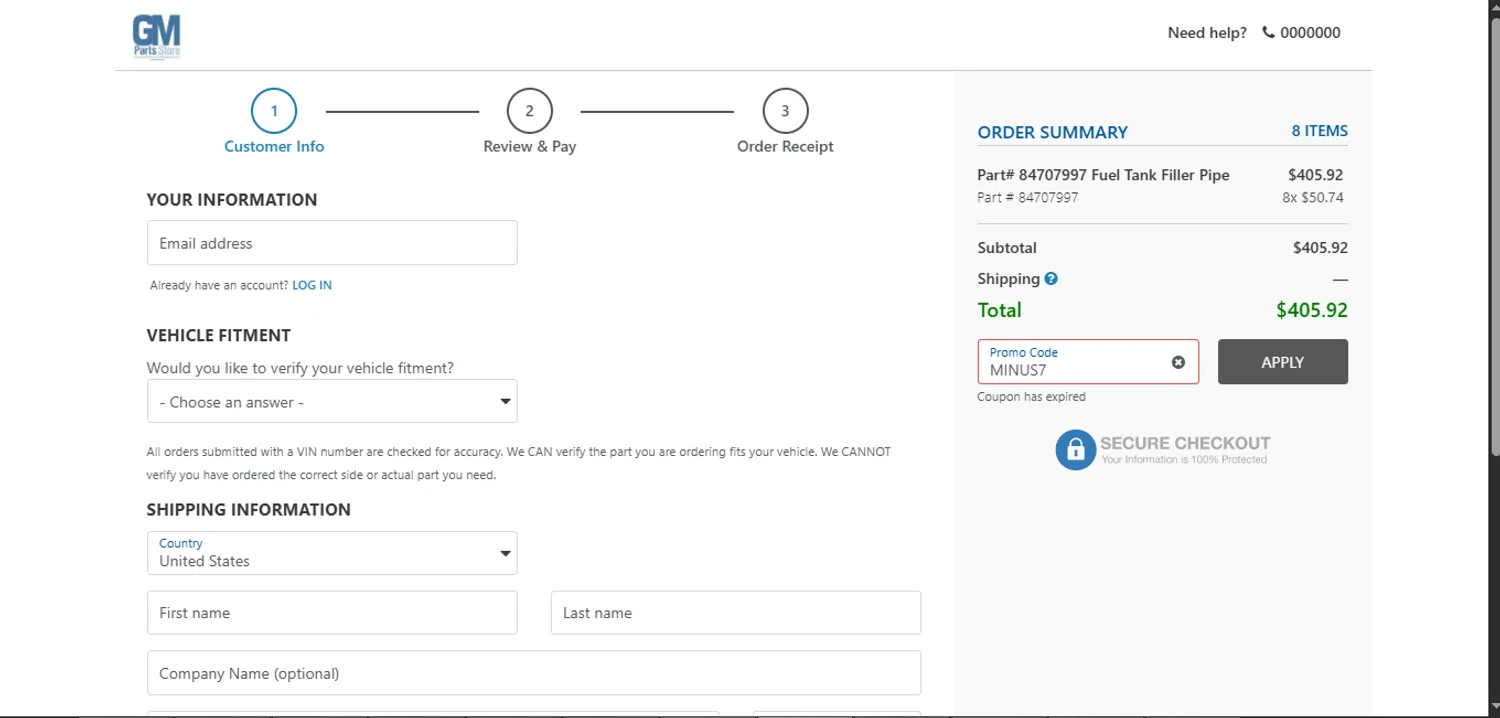Viewport: 1500px width, 718px height.
Task: Click the 8 ITEMS link in Order Summary
Action: tap(1320, 131)
